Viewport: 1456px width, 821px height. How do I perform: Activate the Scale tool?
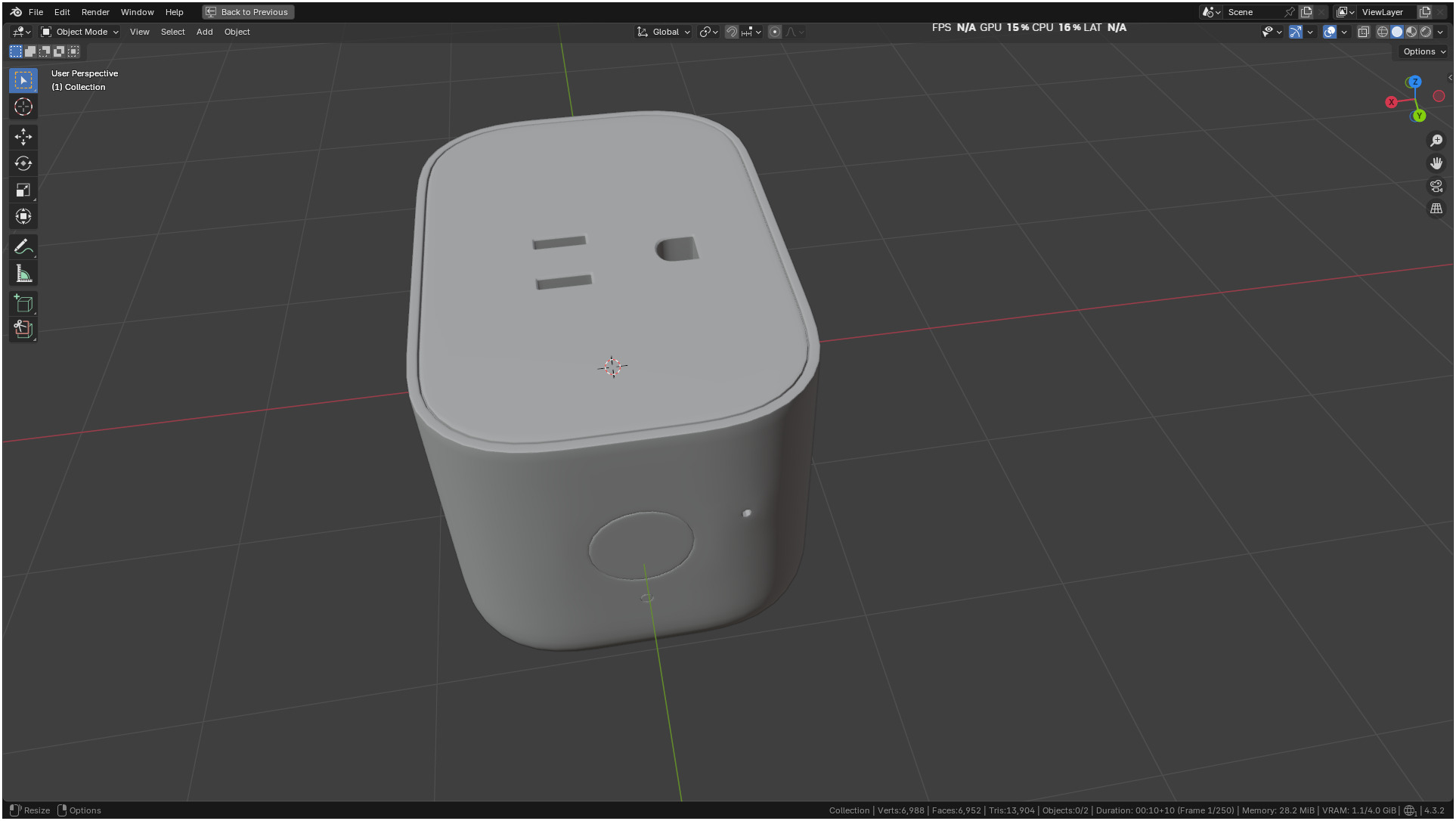pos(23,190)
